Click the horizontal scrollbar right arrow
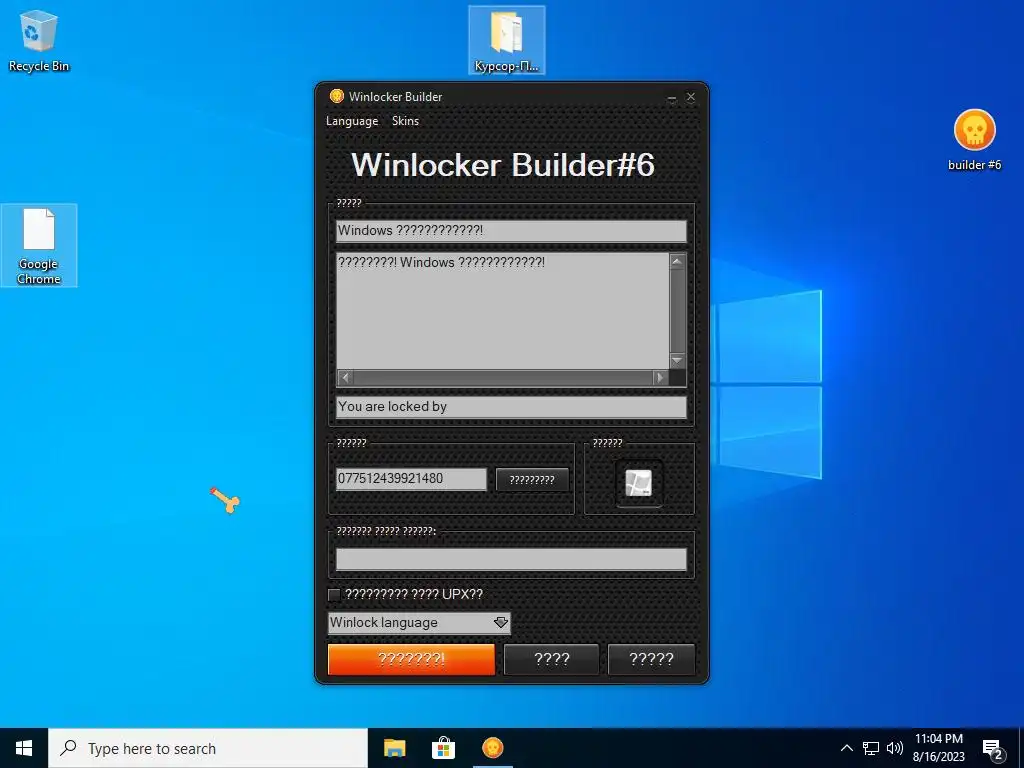This screenshot has height=768, width=1024. click(x=660, y=377)
